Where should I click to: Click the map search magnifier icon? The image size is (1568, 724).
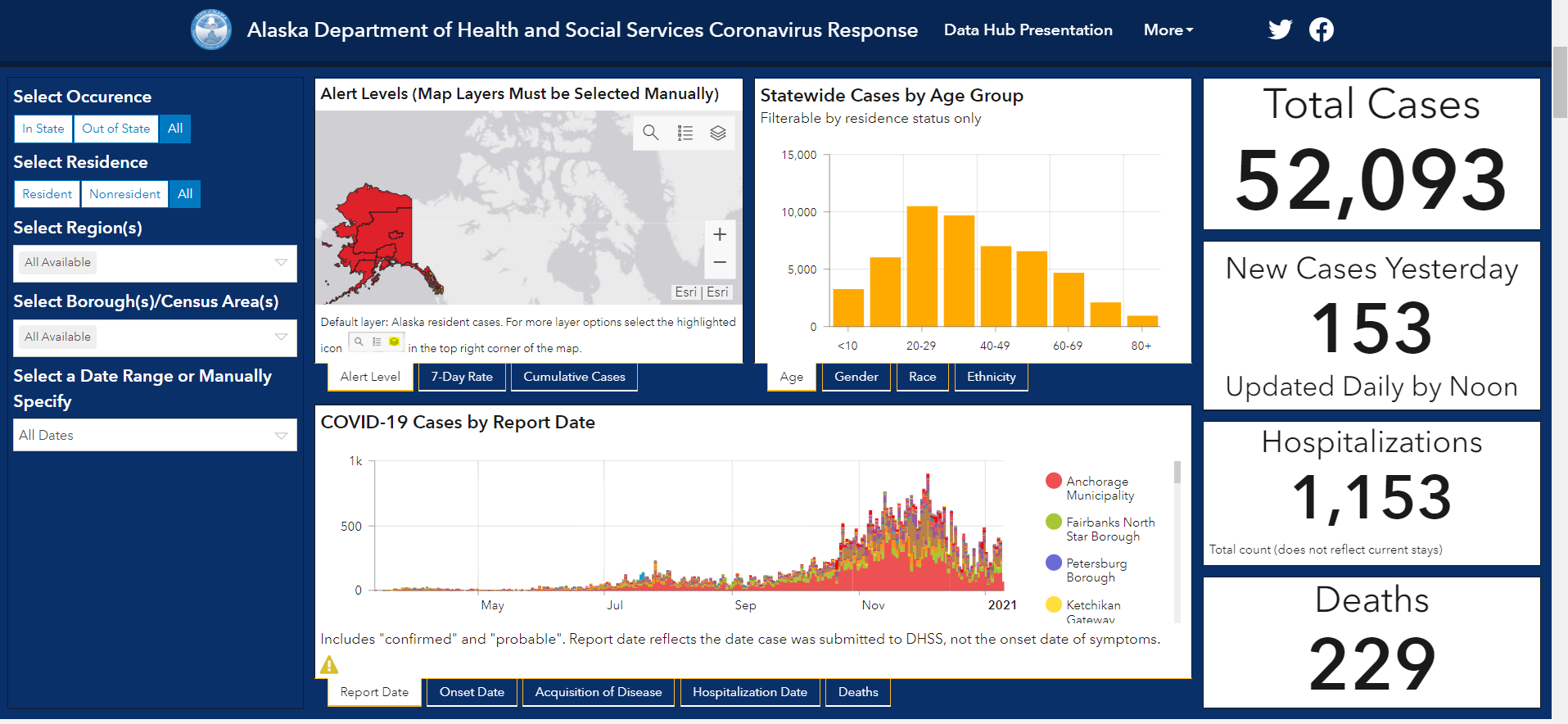[651, 133]
